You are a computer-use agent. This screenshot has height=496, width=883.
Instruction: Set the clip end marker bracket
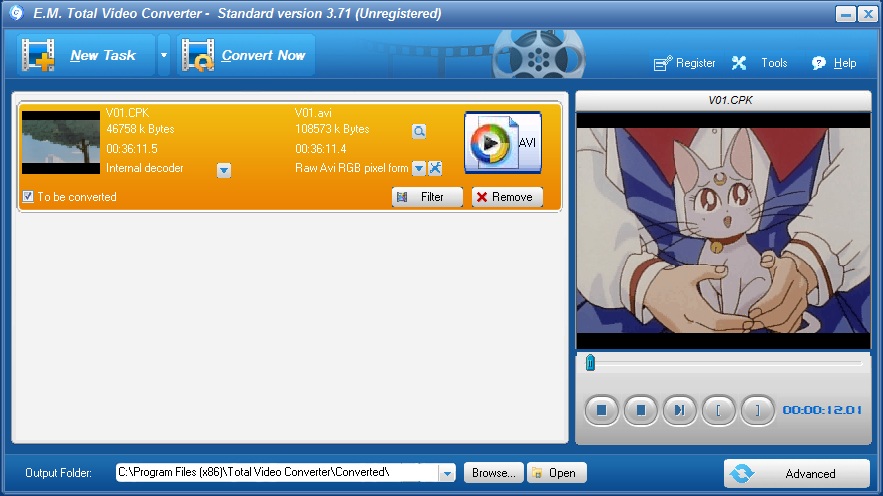click(x=757, y=410)
